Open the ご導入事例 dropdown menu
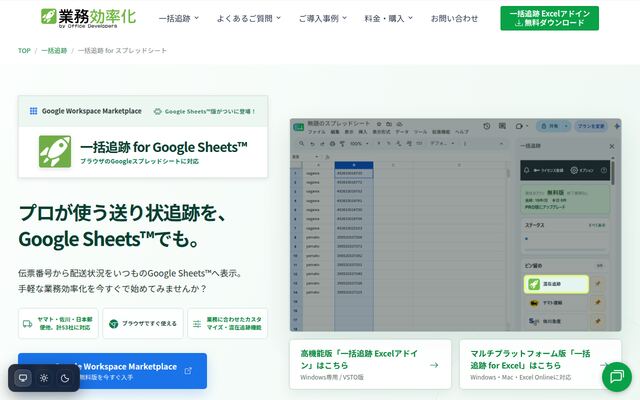Image resolution: width=640 pixels, height=400 pixels. click(322, 18)
